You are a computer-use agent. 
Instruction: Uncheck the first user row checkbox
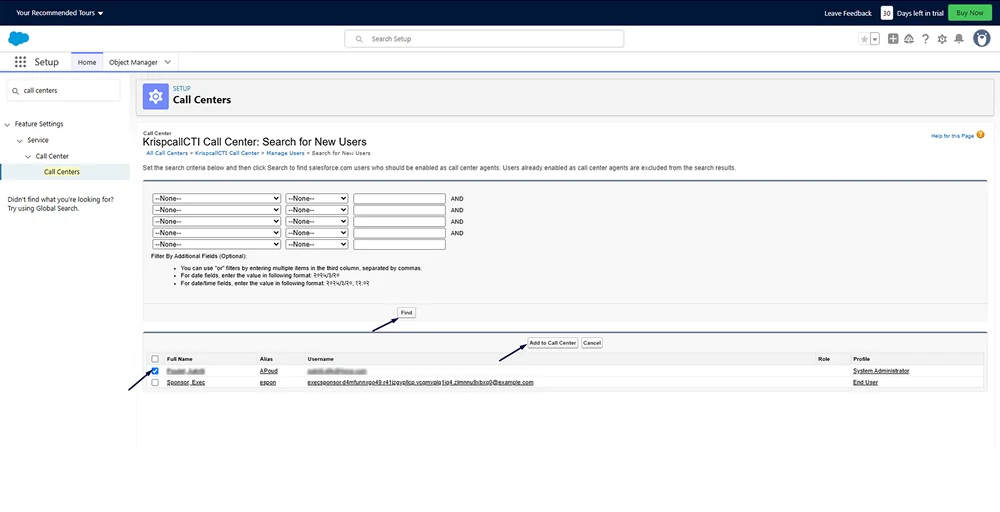[155, 370]
